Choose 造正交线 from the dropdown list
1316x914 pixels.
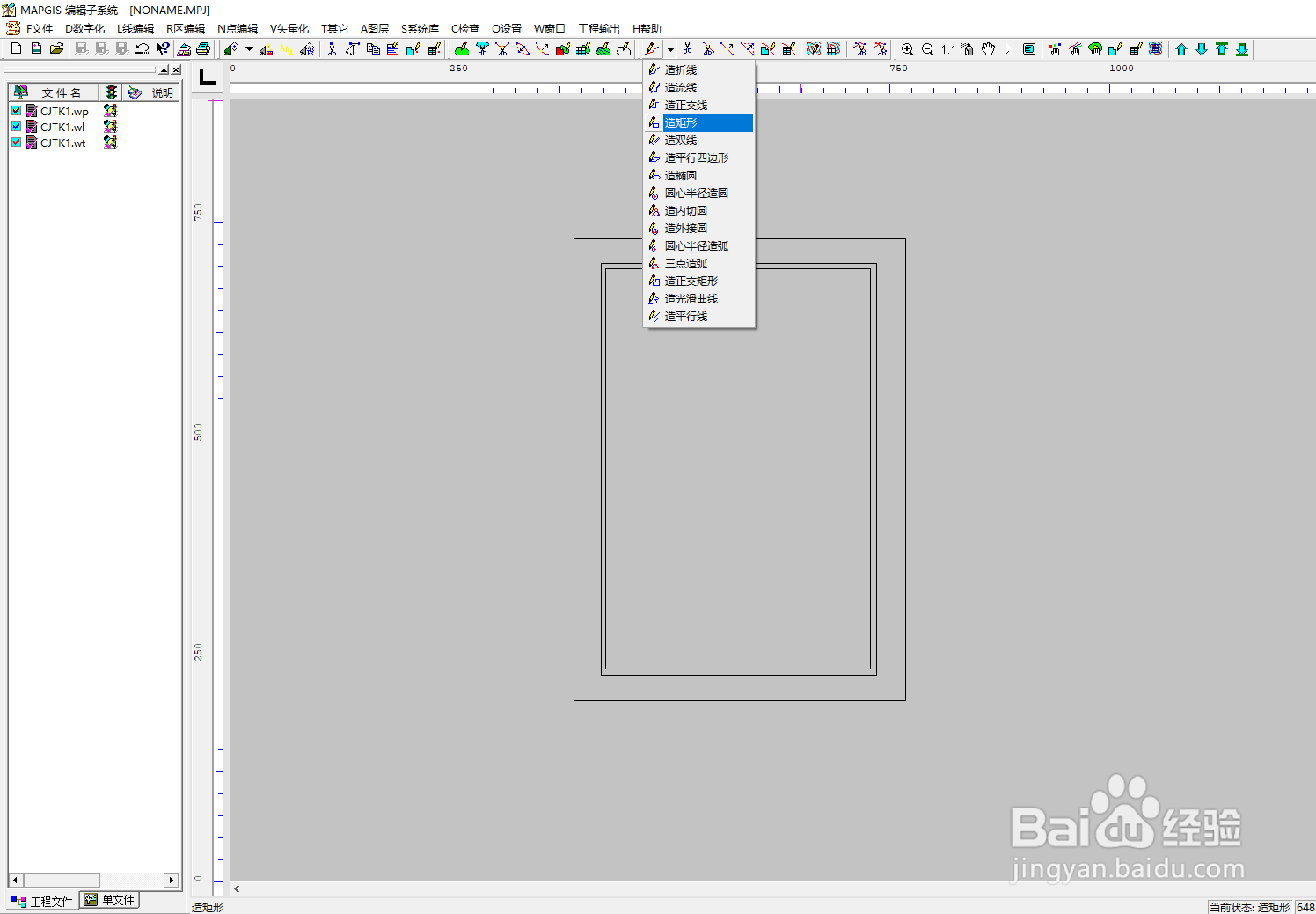(699, 105)
